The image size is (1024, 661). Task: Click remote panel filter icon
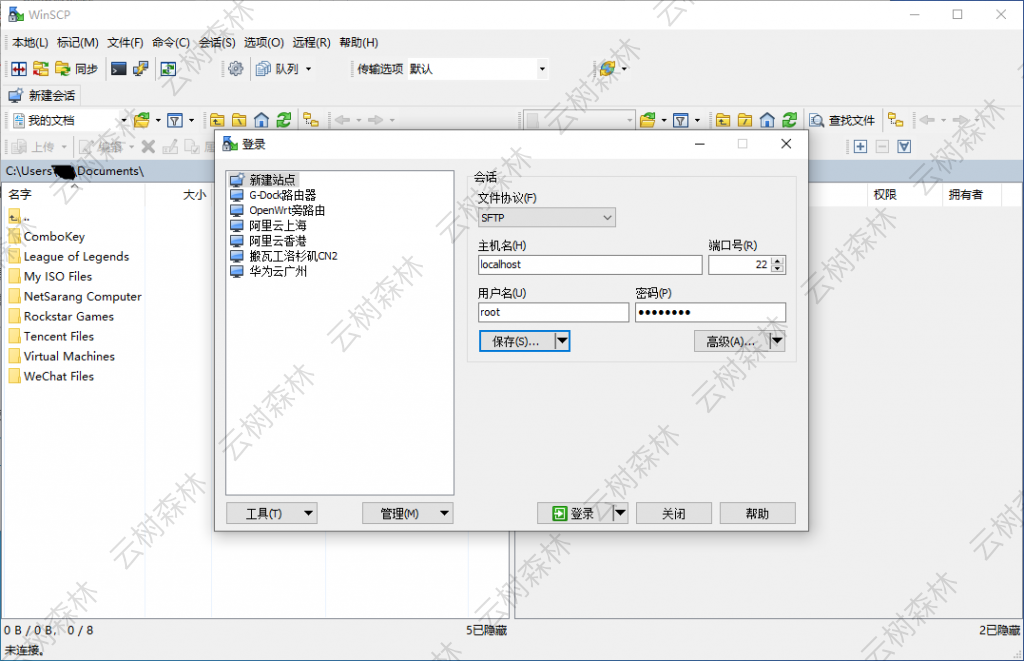(x=680, y=120)
